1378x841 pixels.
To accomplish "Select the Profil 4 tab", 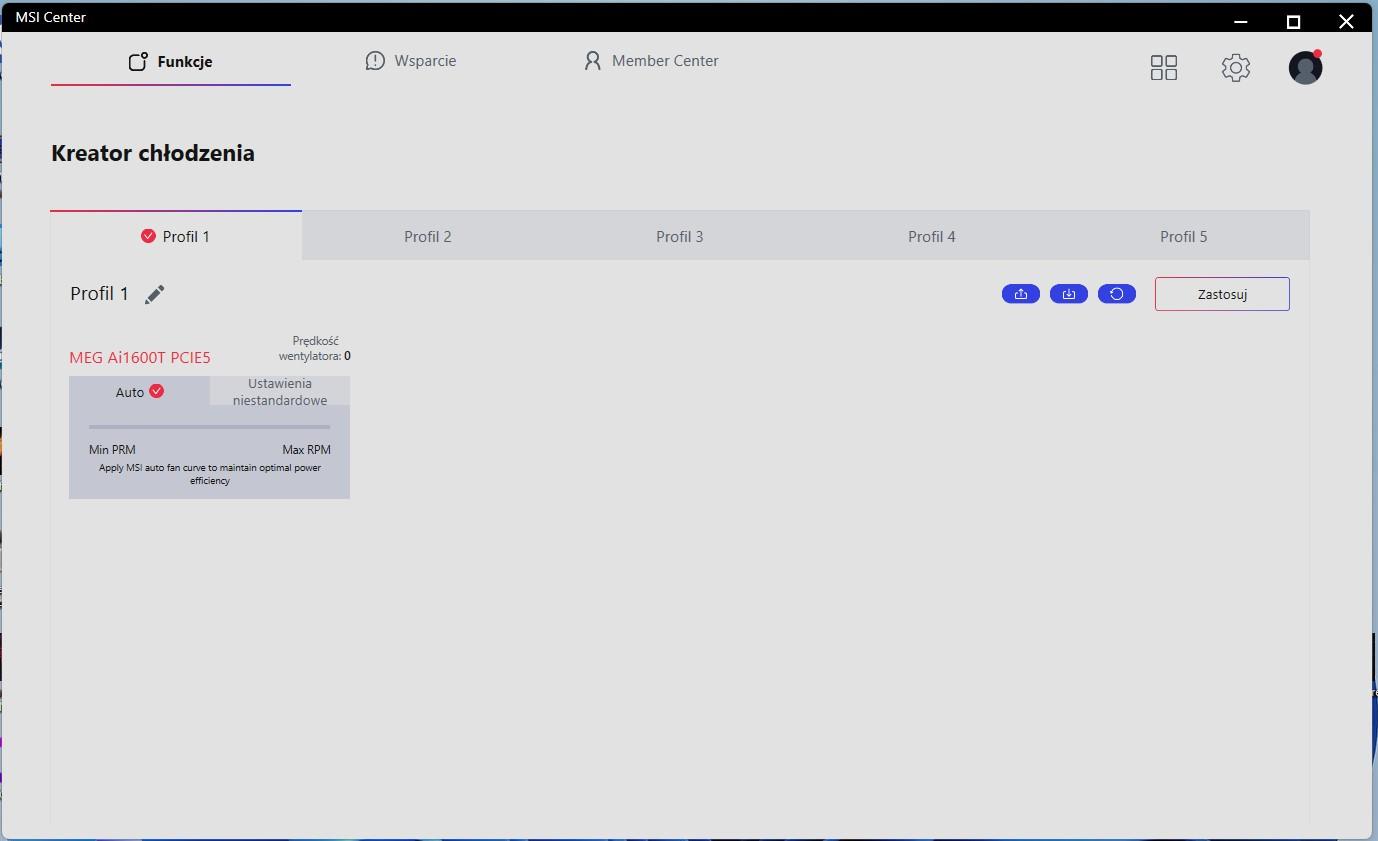I will click(x=932, y=236).
